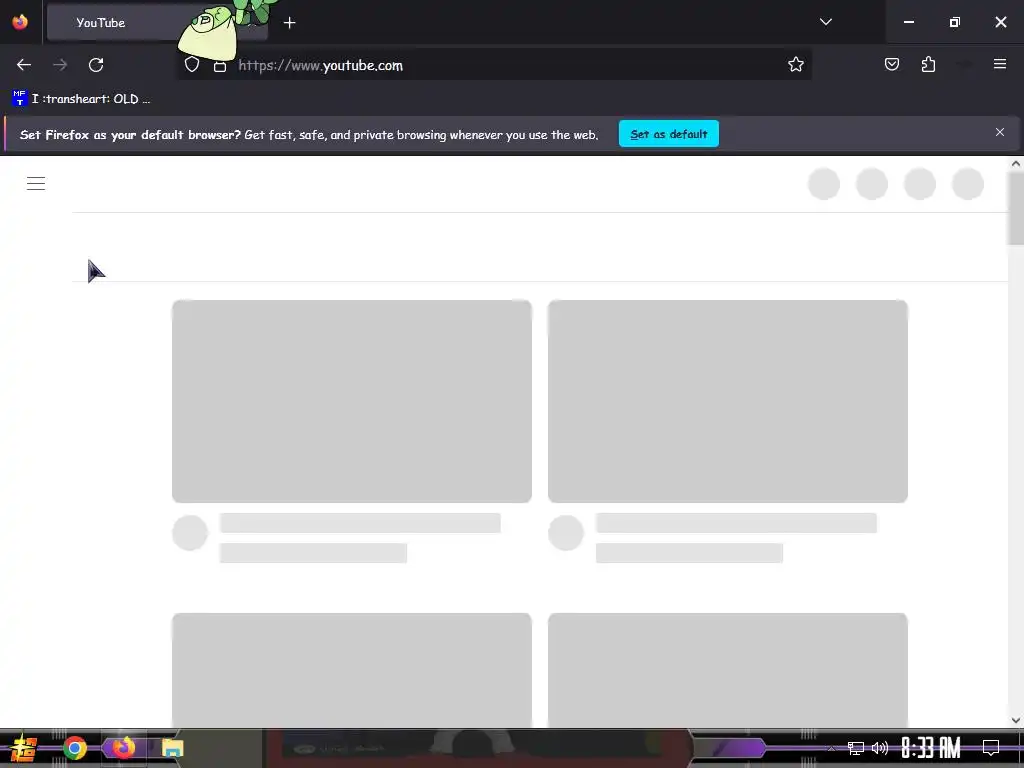The height and width of the screenshot is (768, 1024).
Task: Click the bottom-left placeholder video thumbnail
Action: click(352, 670)
